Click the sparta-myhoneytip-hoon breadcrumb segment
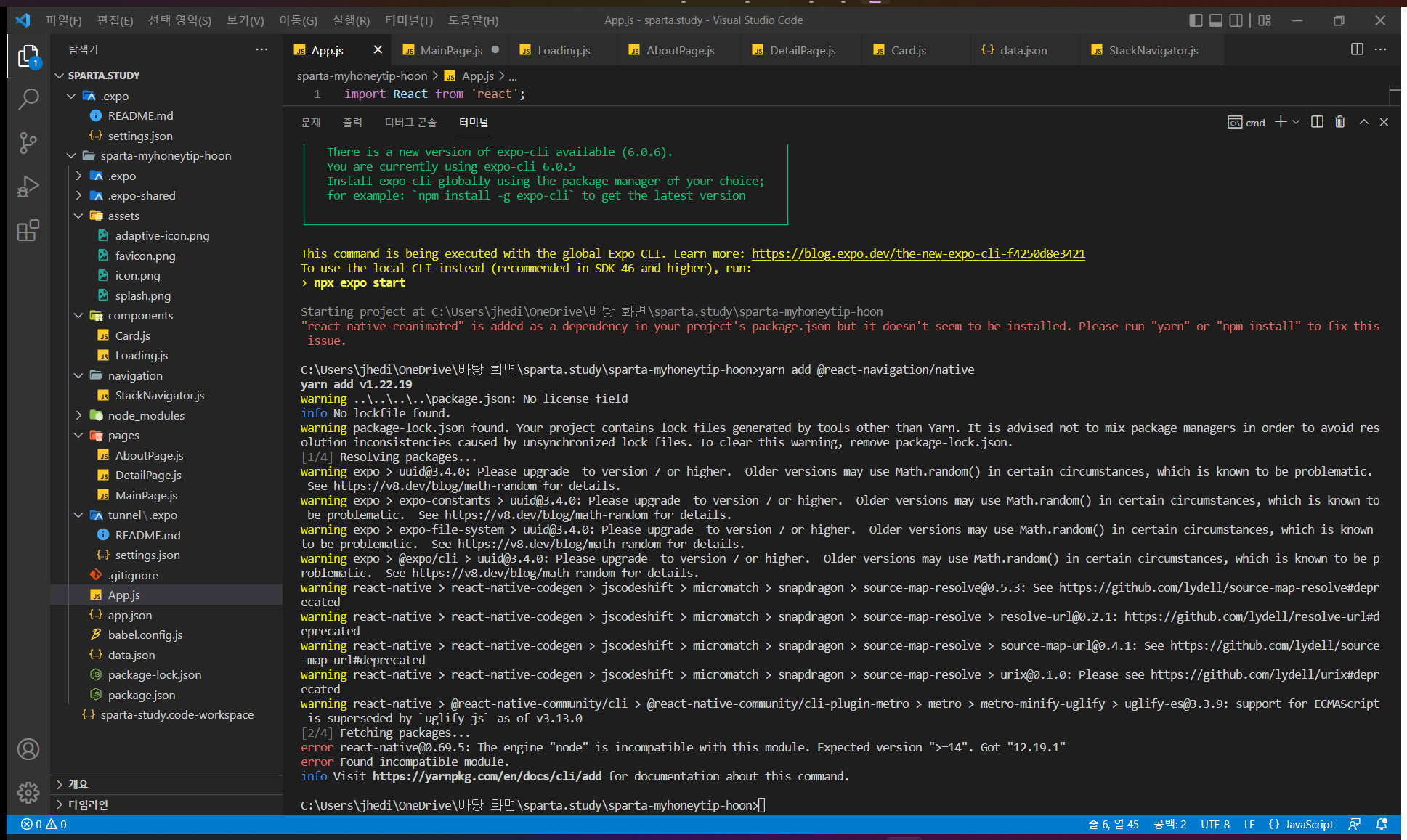Screen dimensions: 1407x840 pos(362,76)
